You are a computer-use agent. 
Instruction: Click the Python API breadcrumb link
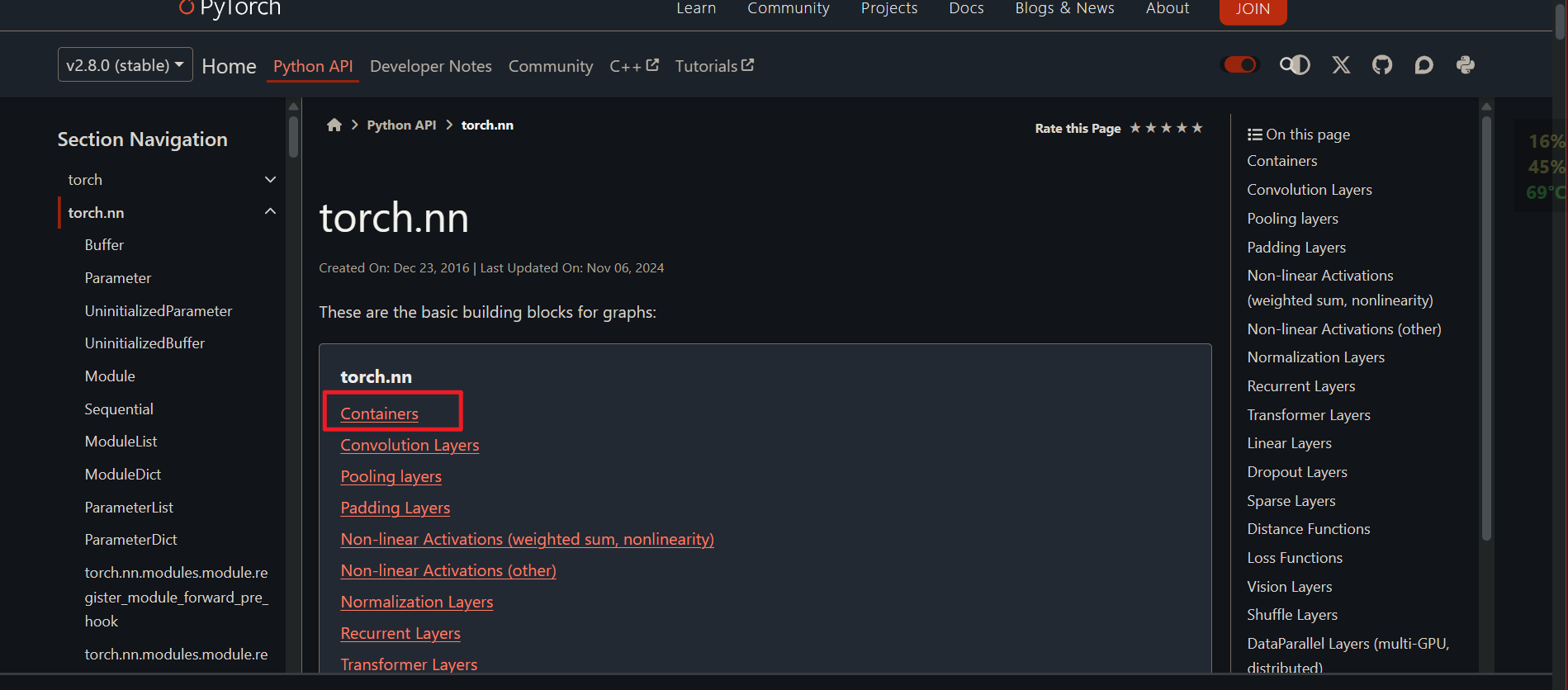coord(401,125)
